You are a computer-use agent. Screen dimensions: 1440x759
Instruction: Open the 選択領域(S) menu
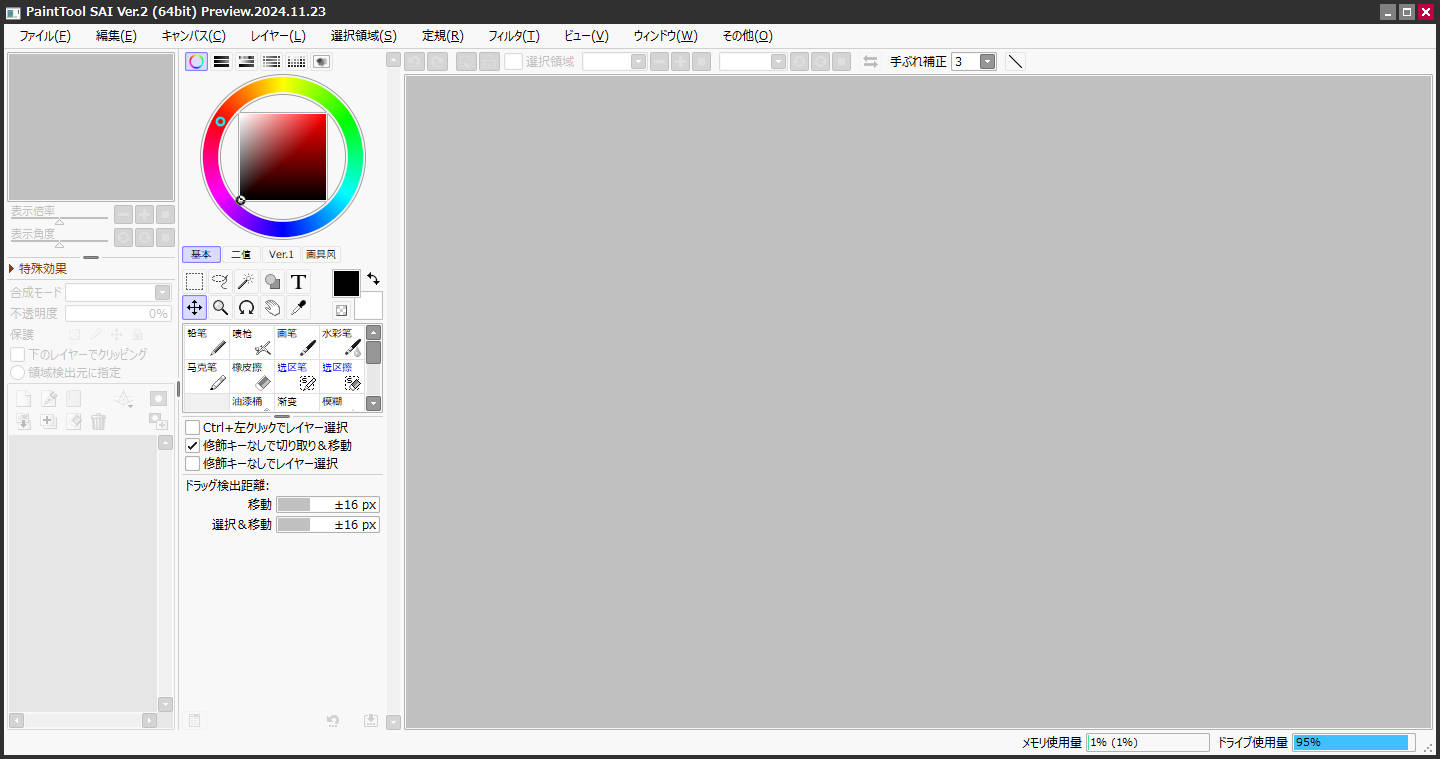[x=364, y=36]
